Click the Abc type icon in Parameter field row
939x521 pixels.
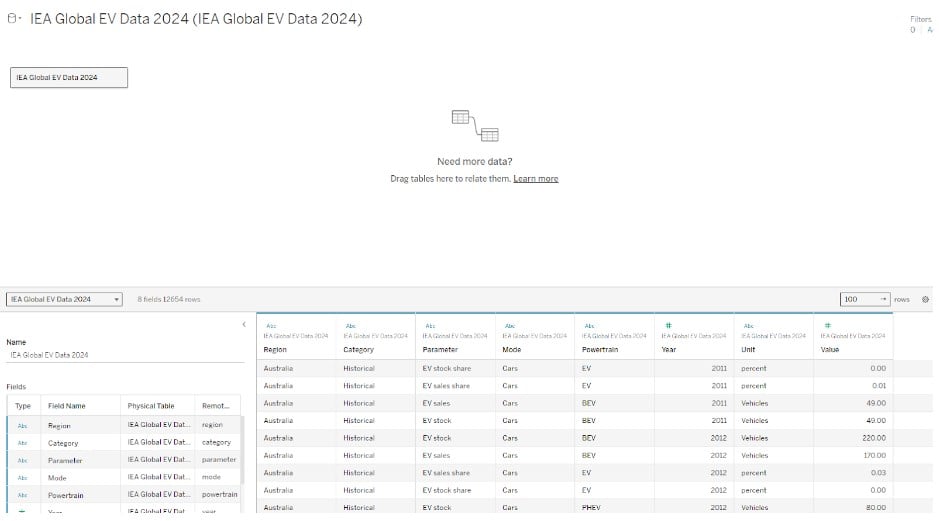[x=22, y=461]
